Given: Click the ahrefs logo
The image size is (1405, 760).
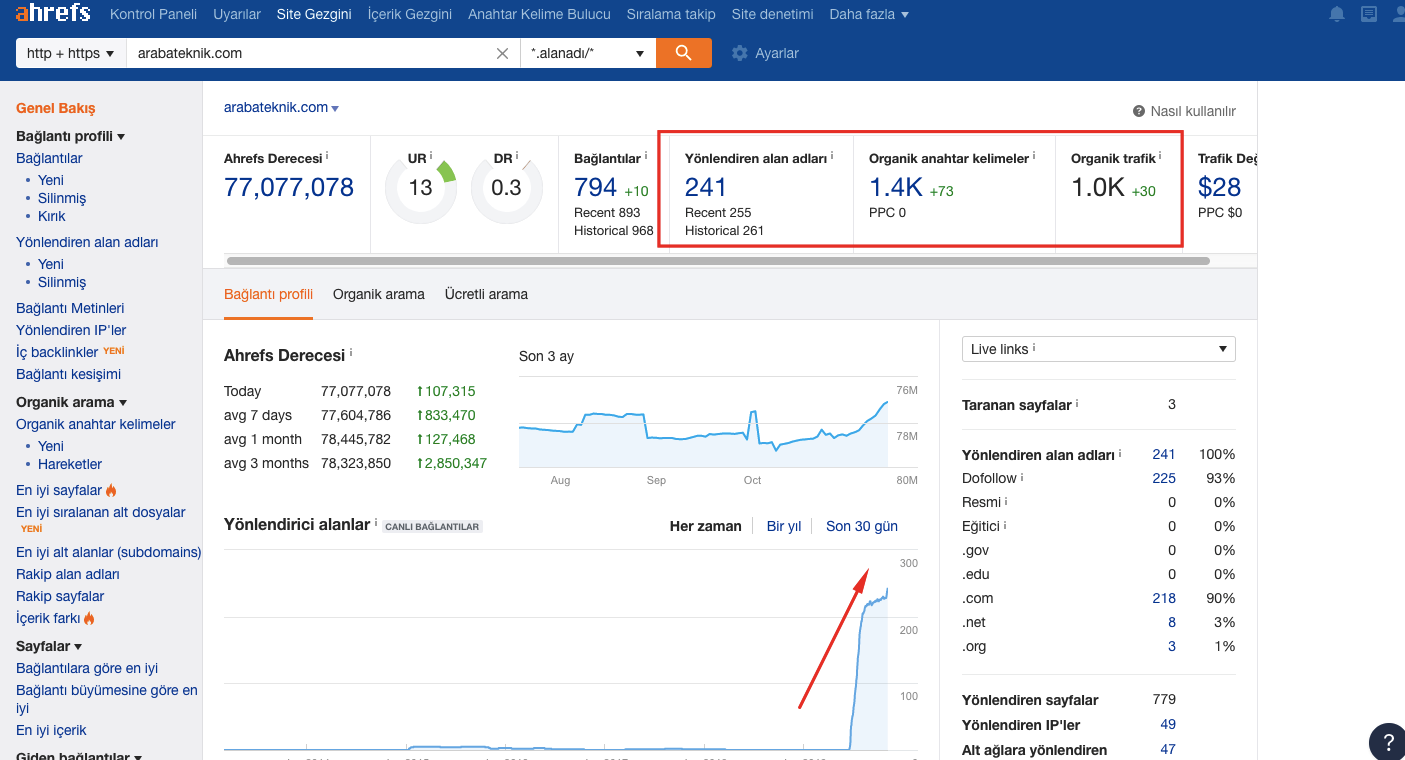Looking at the screenshot, I should (53, 13).
